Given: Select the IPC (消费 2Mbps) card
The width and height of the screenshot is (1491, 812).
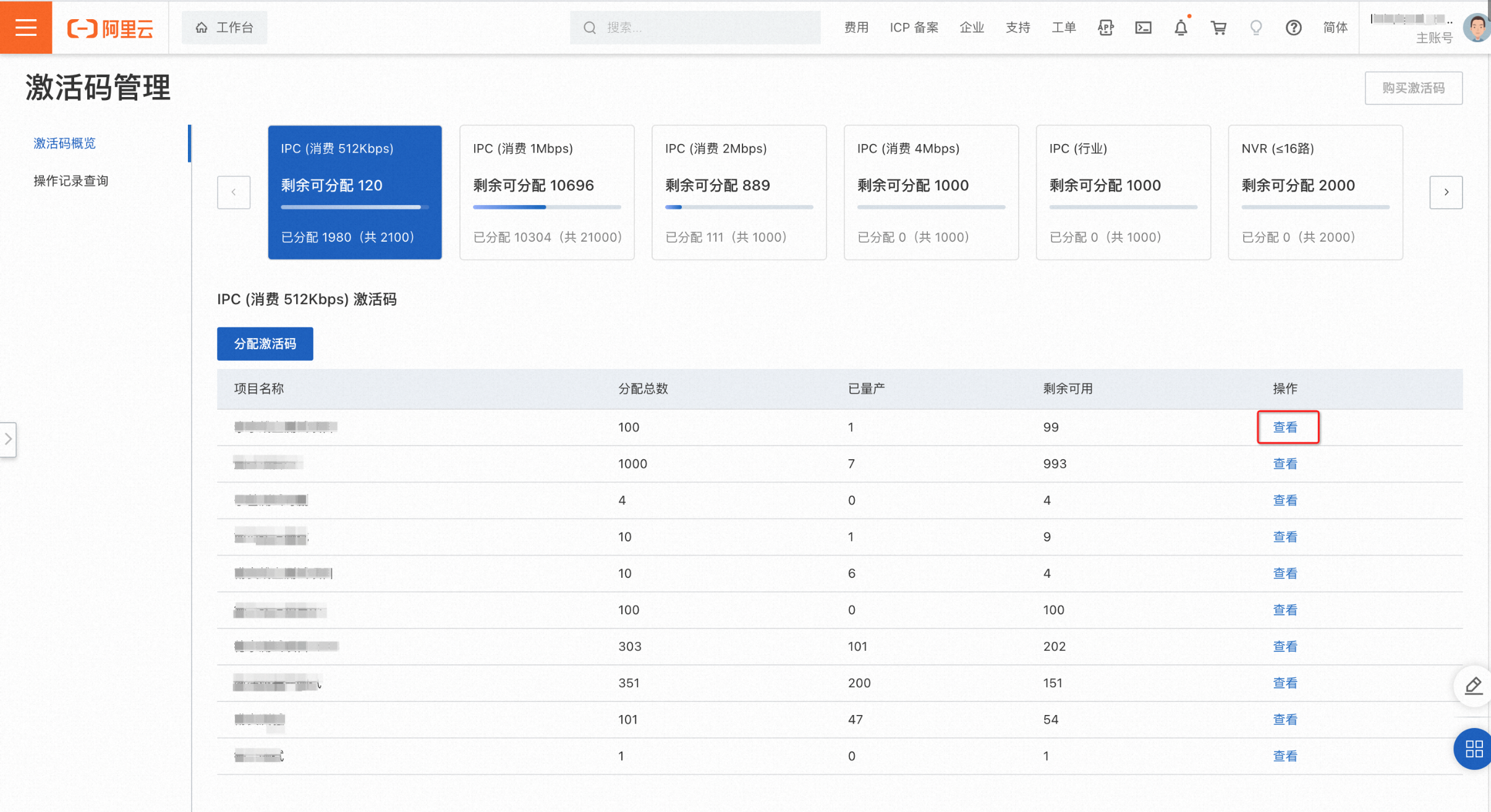Looking at the screenshot, I should (739, 192).
